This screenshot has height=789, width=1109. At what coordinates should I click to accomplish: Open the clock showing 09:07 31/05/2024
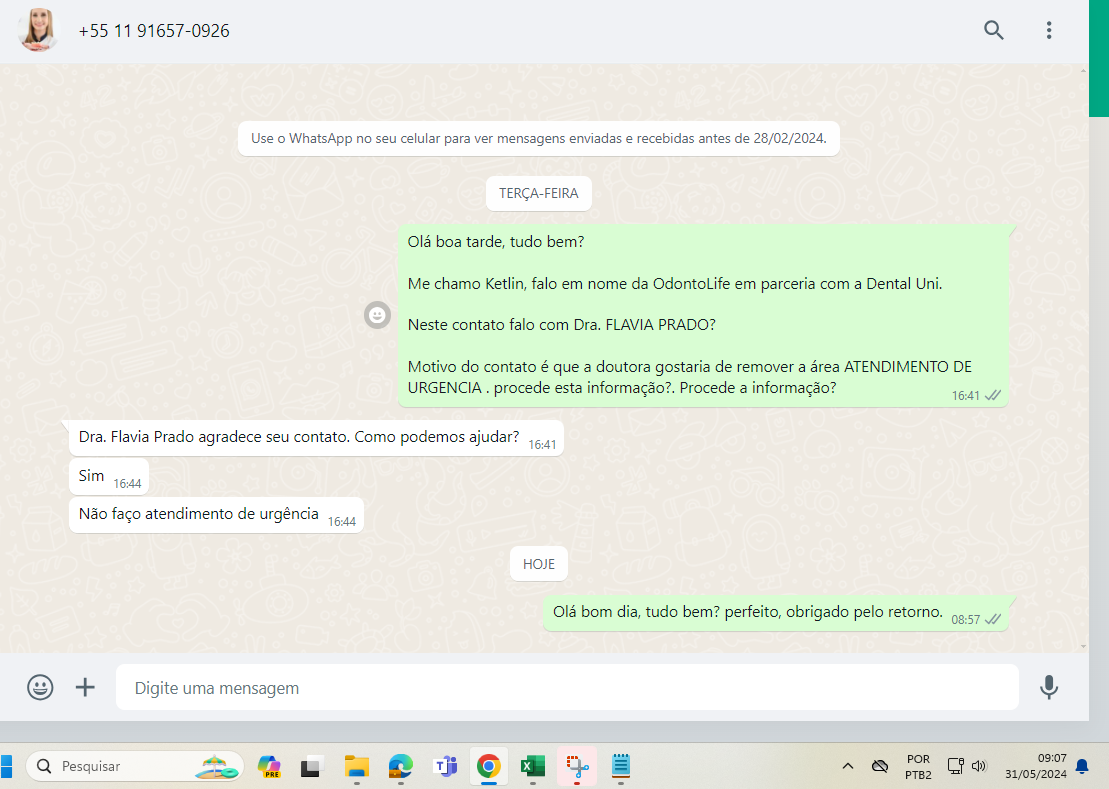(1035, 766)
